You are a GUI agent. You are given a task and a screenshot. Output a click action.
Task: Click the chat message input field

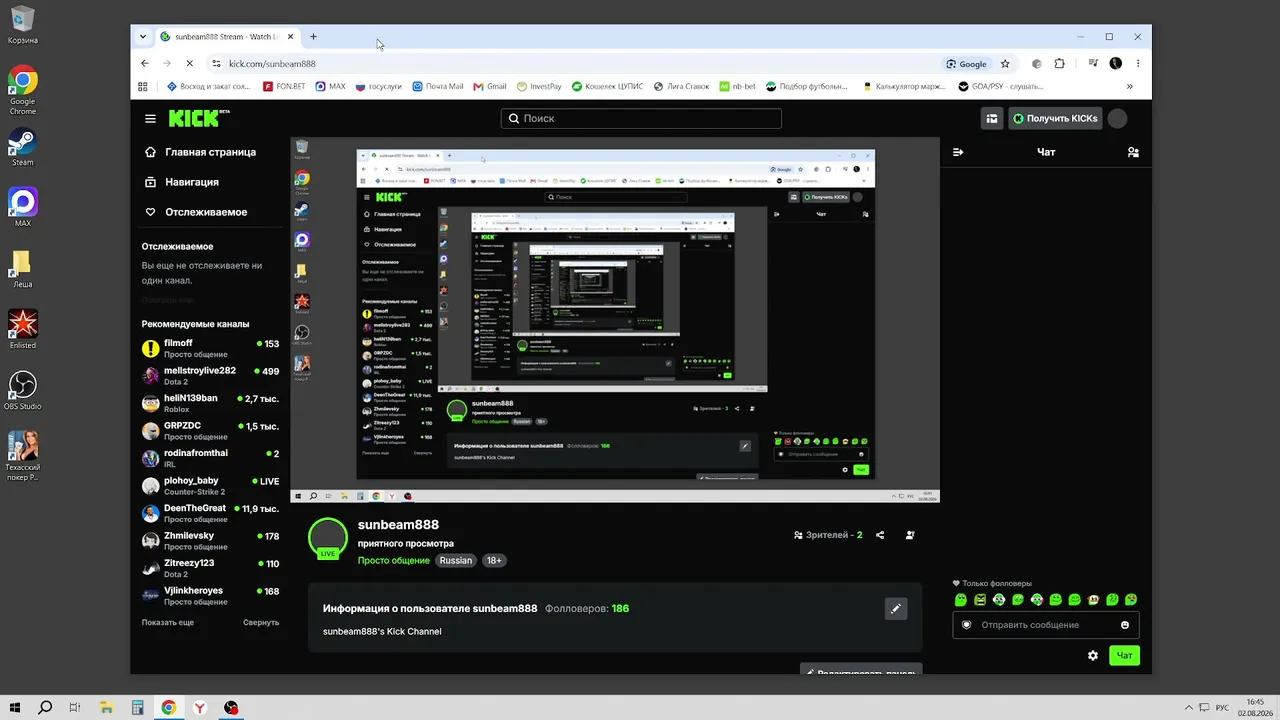pos(1045,625)
